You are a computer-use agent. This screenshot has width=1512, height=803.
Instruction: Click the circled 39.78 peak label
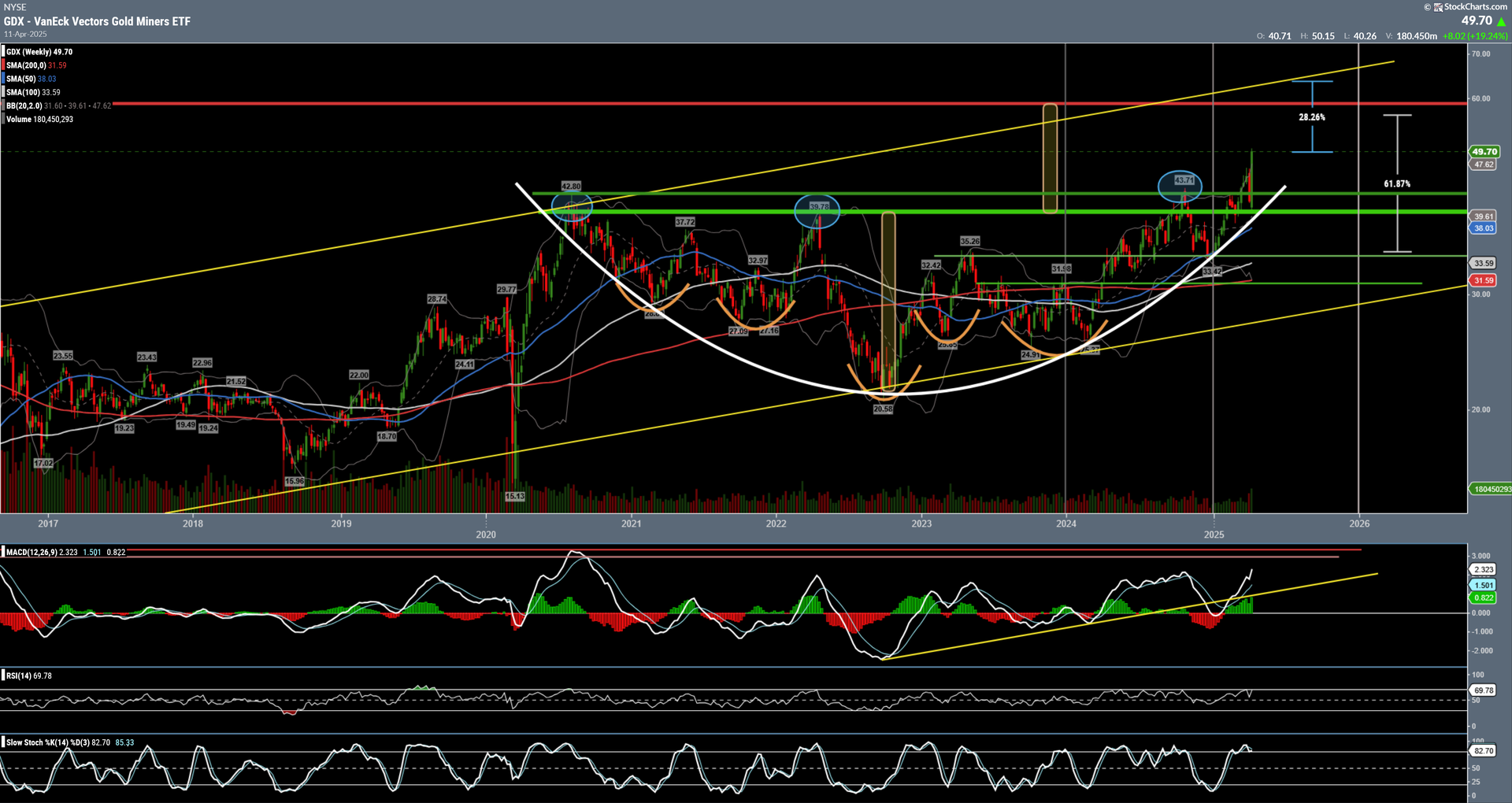[x=819, y=207]
